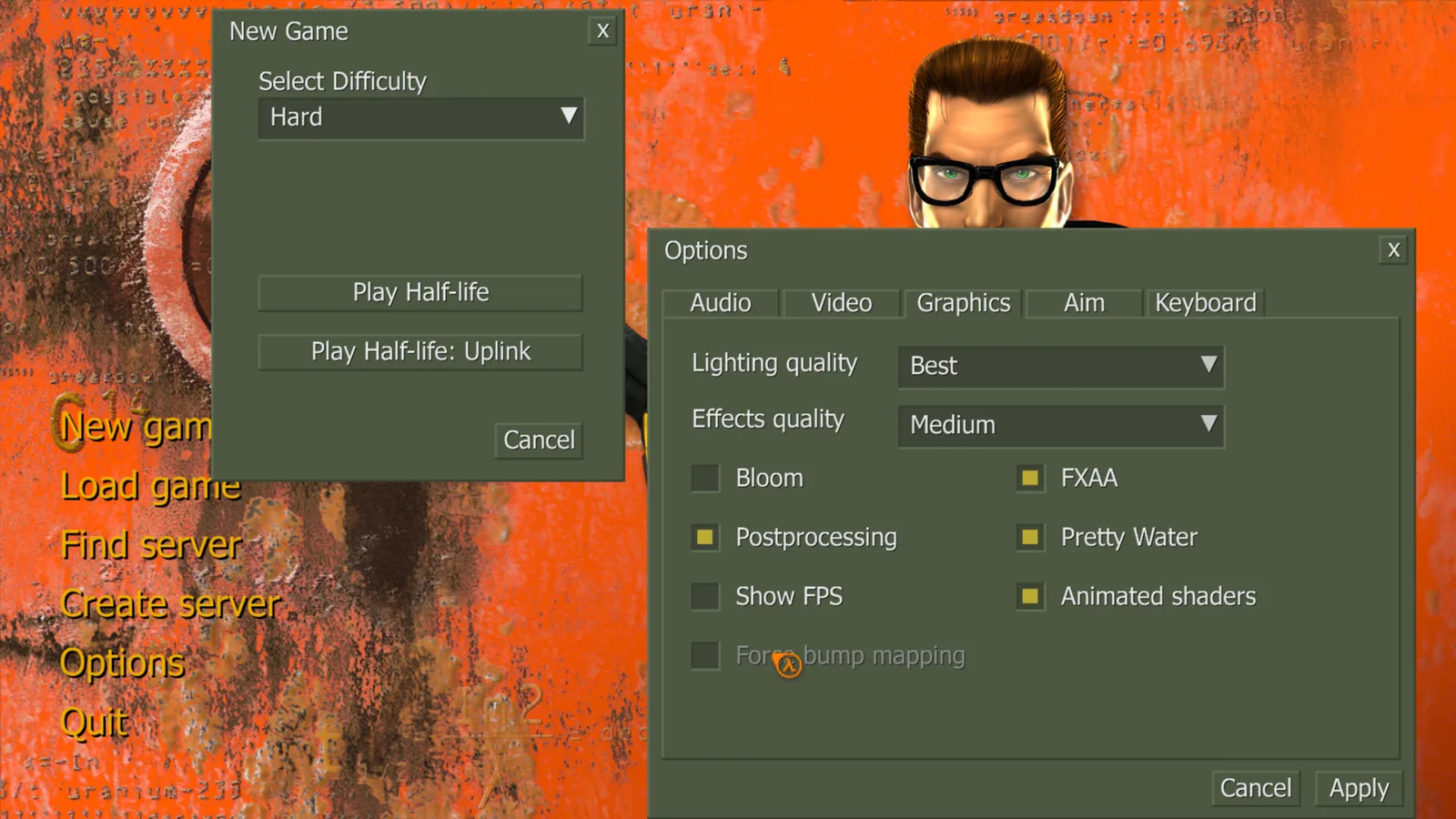
Task: Choose Create server in main menu
Action: pos(170,605)
